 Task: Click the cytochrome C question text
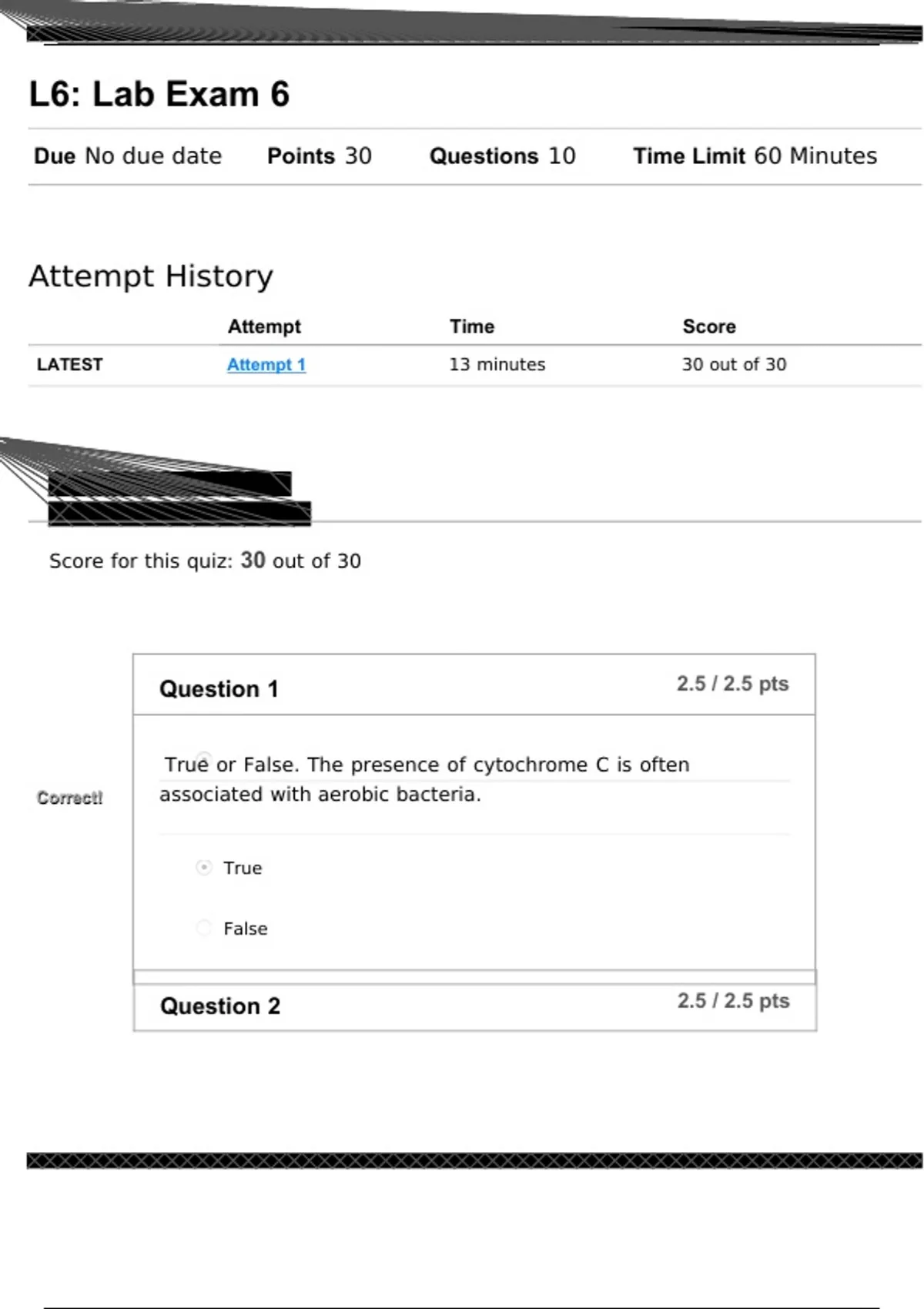(x=425, y=779)
